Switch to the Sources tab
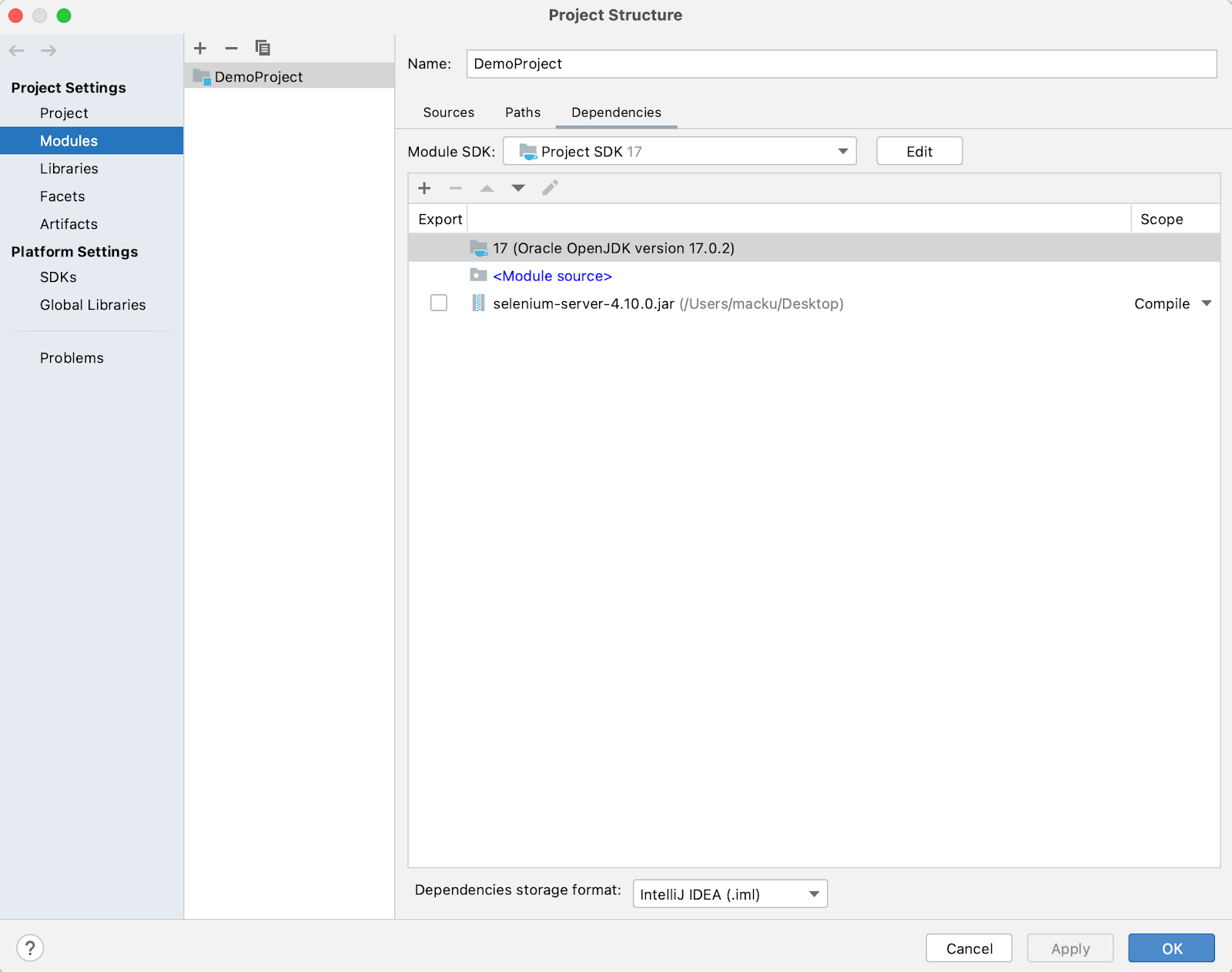Image resolution: width=1232 pixels, height=972 pixels. (448, 112)
